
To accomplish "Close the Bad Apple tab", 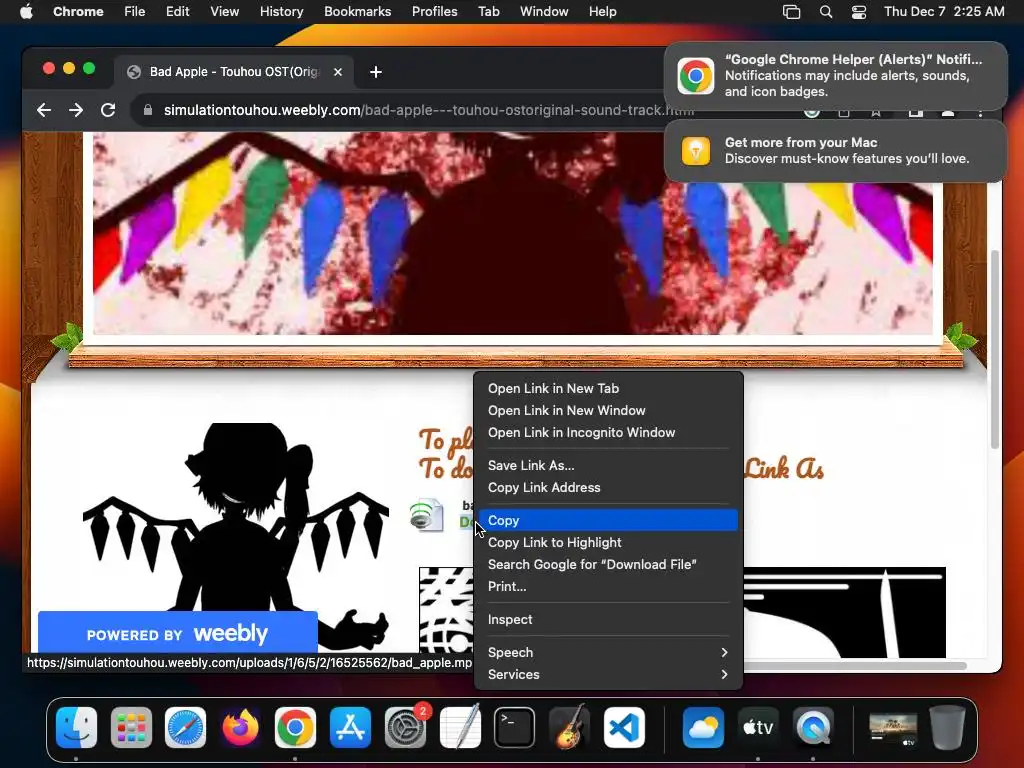I will [338, 72].
